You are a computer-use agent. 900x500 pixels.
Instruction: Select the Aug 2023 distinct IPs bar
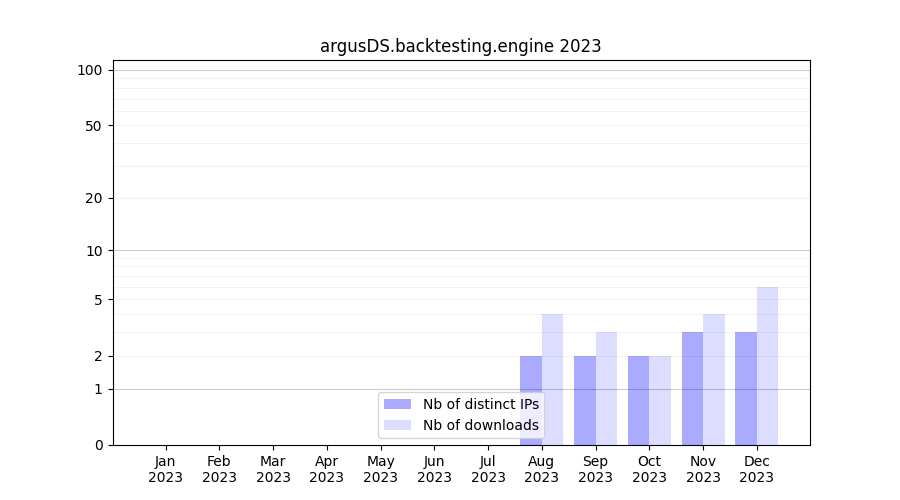[531, 400]
